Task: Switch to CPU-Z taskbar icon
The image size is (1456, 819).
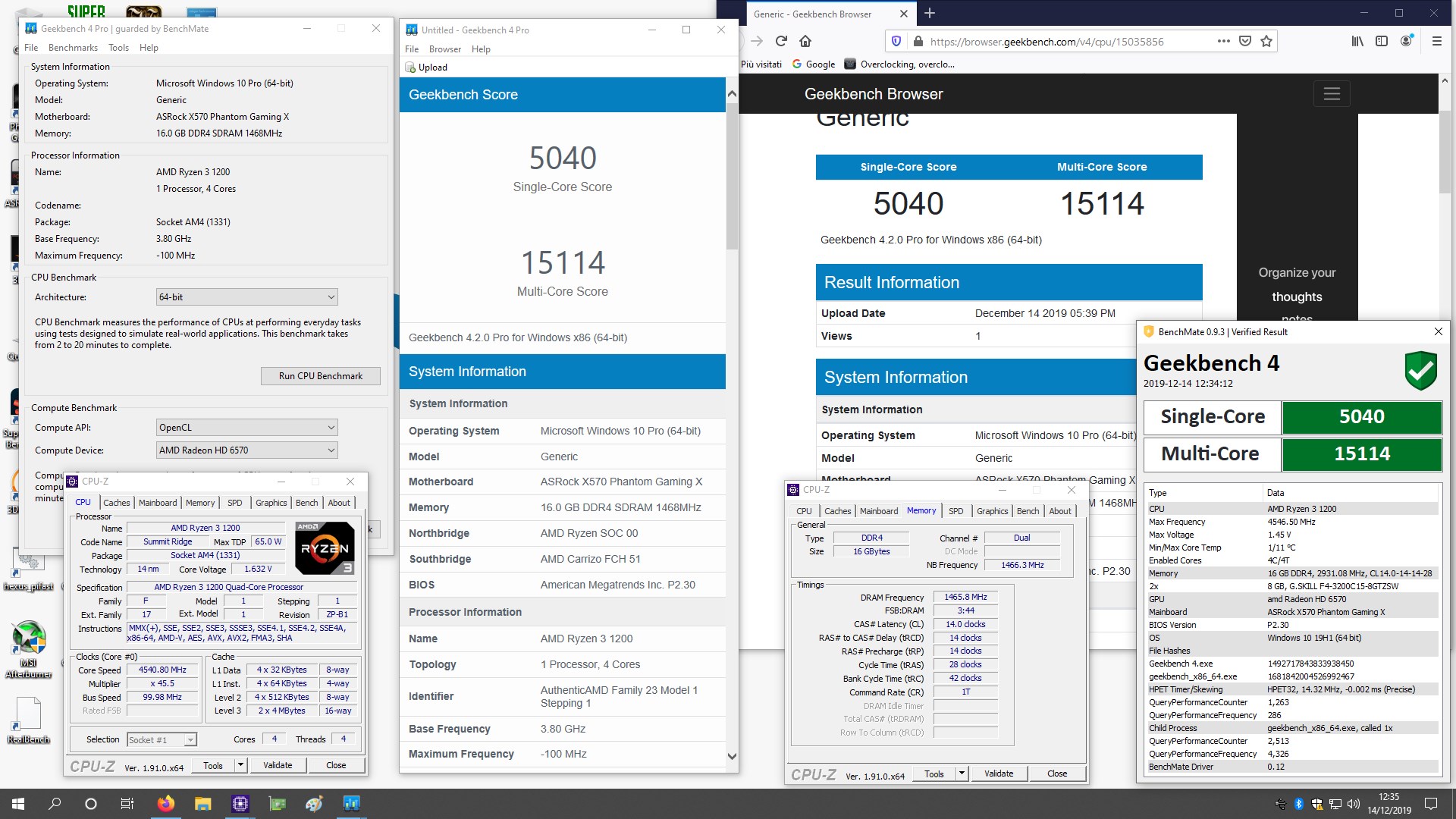Action: 240,804
